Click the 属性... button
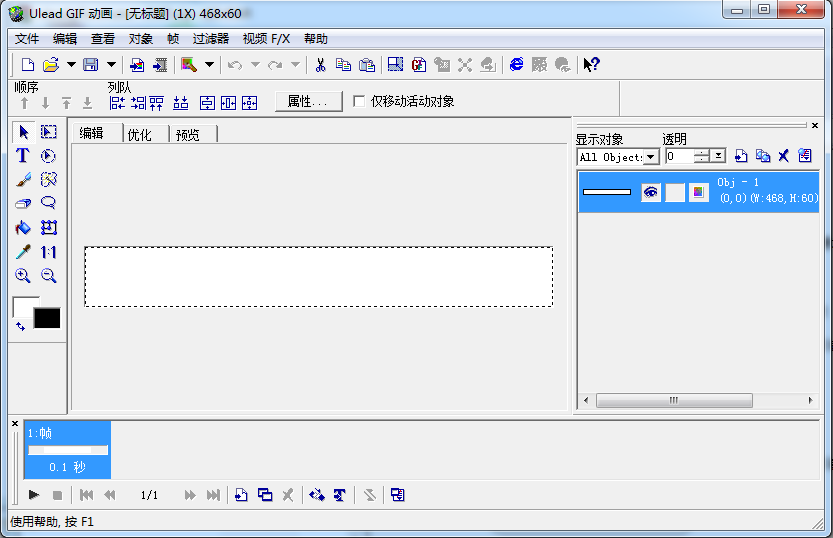The width and height of the screenshot is (833, 538). click(x=308, y=101)
